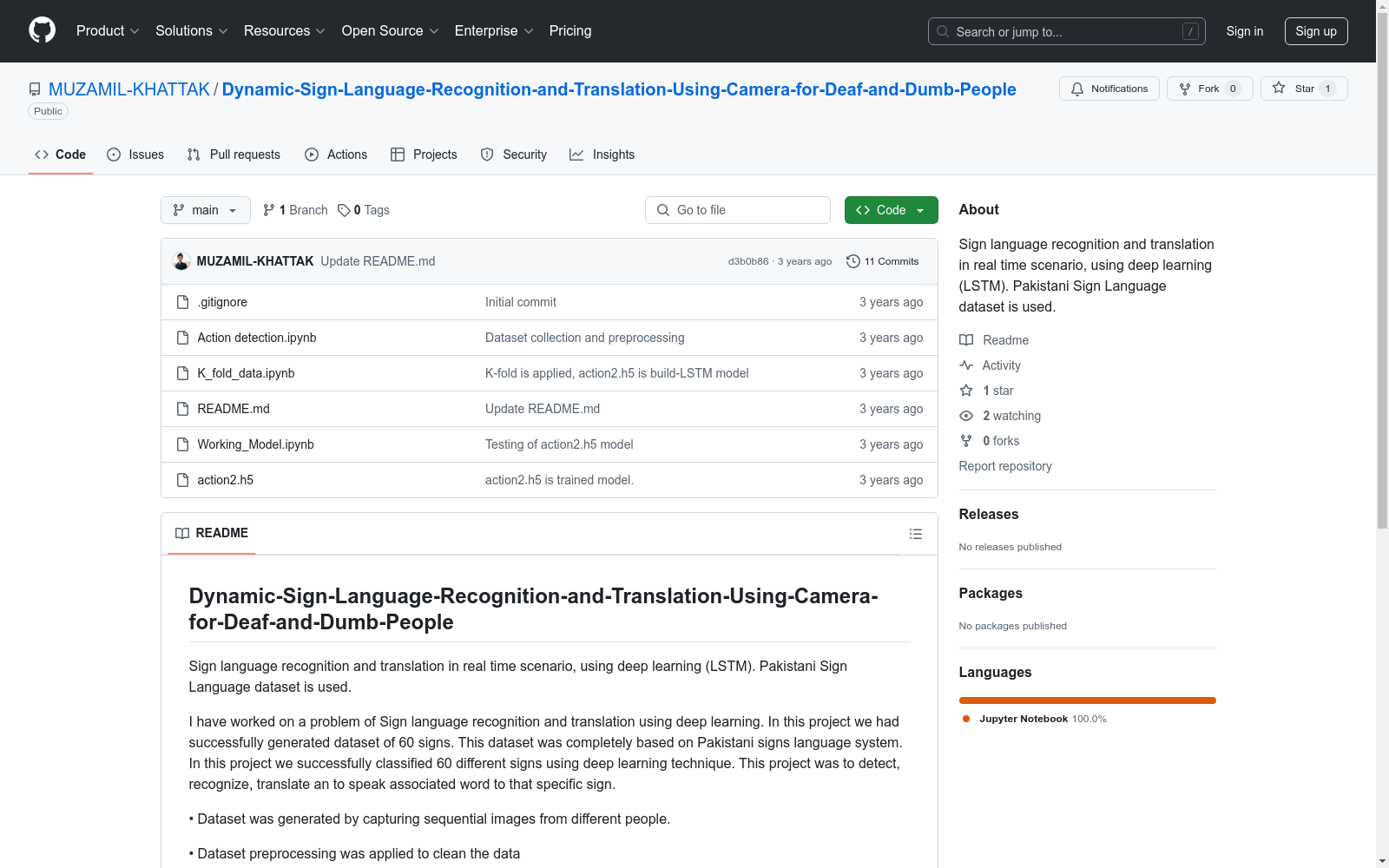
Task: Click the orange Jupyter Notebook language bar
Action: click(x=1087, y=700)
